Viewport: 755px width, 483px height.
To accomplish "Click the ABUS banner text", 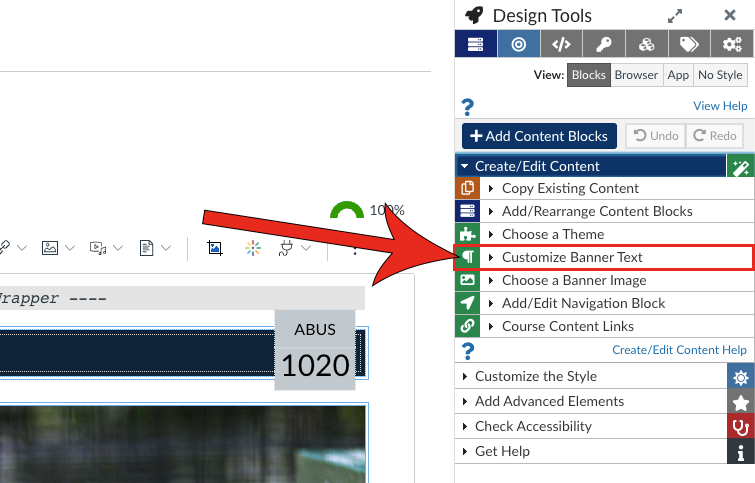I will click(x=315, y=329).
